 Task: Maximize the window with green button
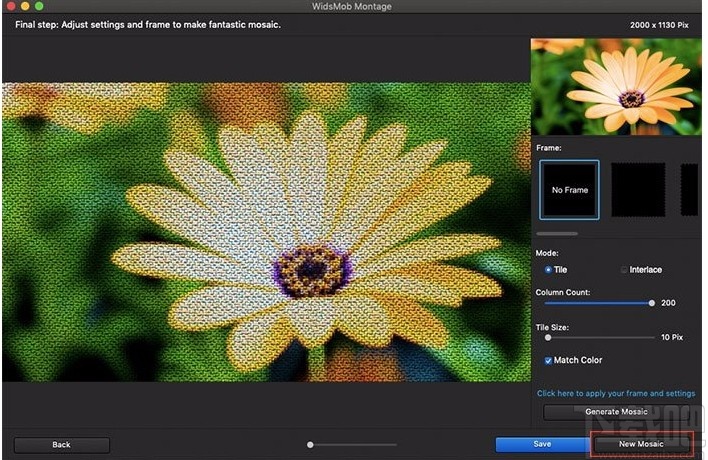click(x=39, y=7)
